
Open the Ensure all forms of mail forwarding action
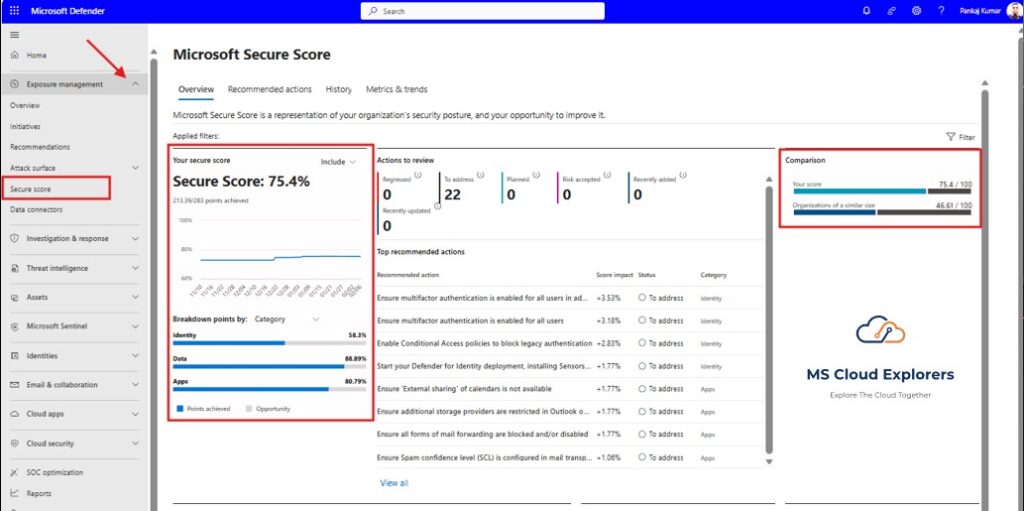click(483, 434)
